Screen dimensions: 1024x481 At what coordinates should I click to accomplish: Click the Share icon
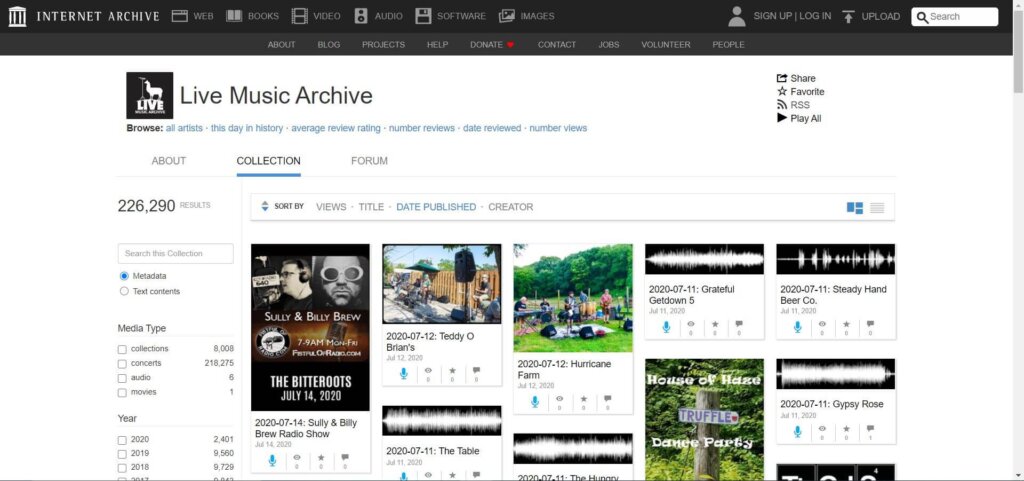[782, 78]
